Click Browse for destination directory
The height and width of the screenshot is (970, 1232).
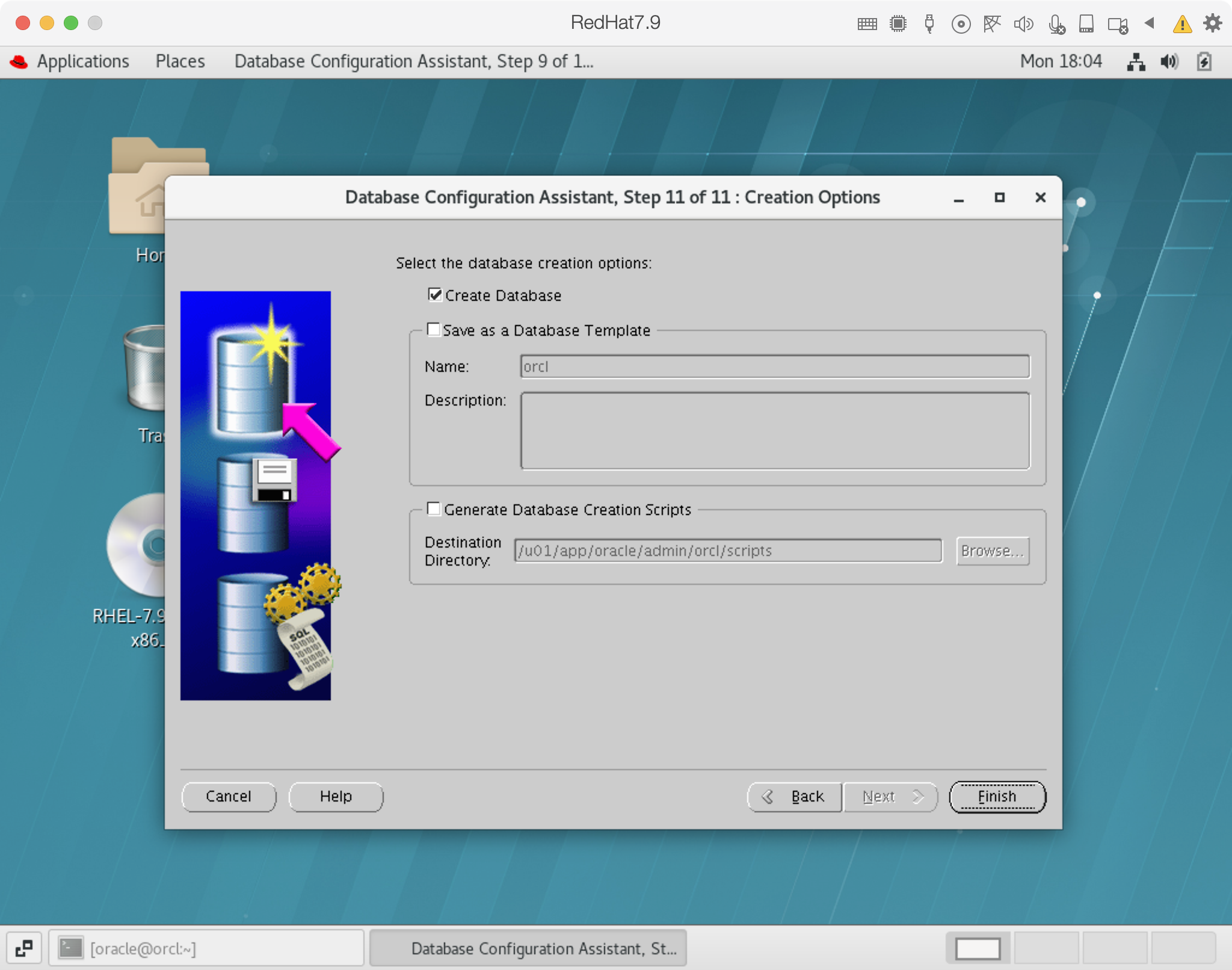coord(992,551)
